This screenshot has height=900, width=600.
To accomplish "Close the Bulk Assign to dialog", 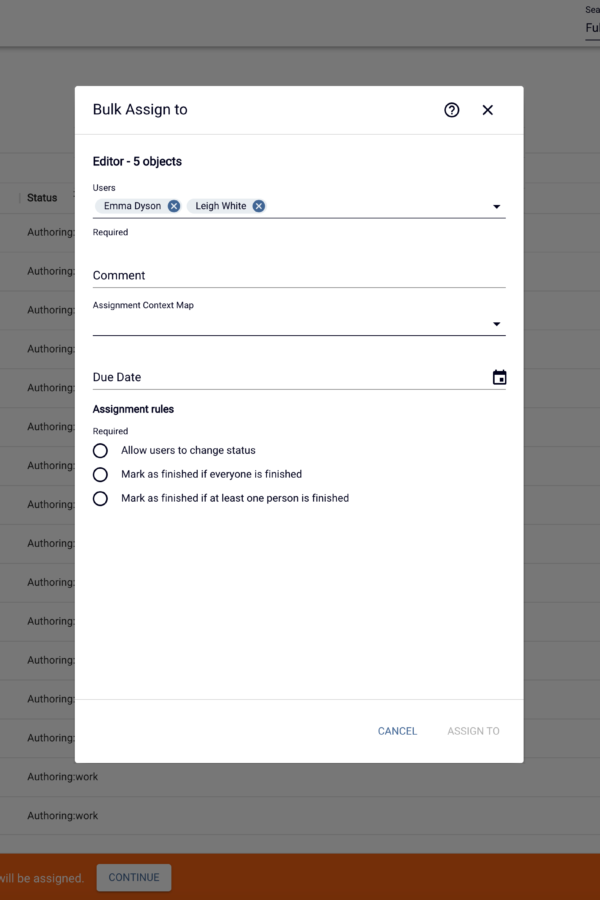I will [x=487, y=110].
